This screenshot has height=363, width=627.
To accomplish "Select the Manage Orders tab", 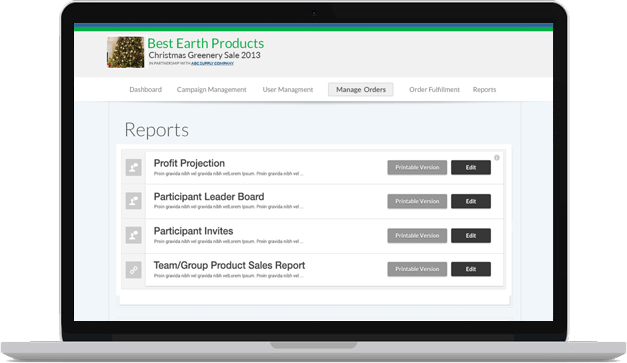I will (361, 90).
